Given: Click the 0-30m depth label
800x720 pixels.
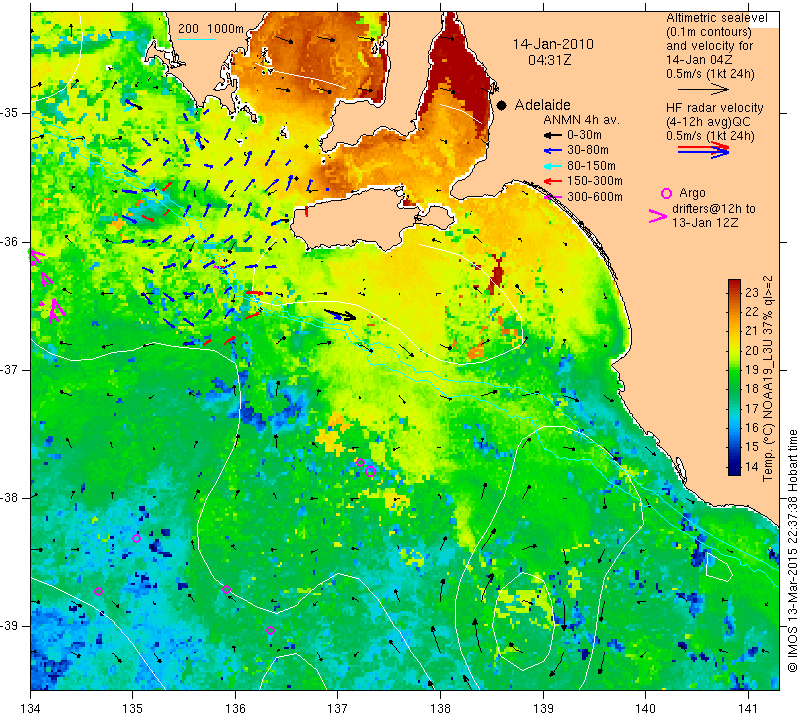Looking at the screenshot, I should tap(584, 135).
